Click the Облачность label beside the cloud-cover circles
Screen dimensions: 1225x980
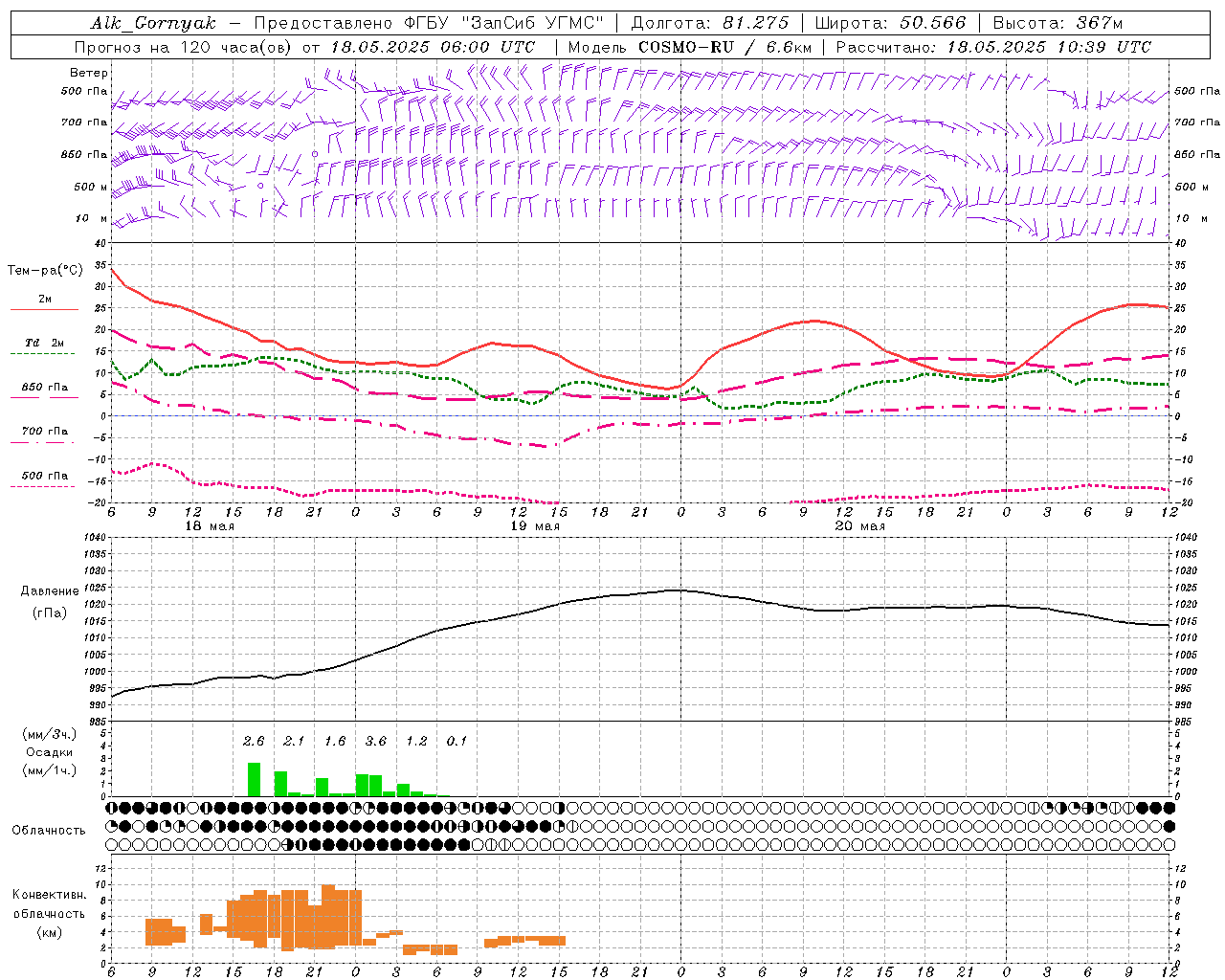click(x=49, y=831)
